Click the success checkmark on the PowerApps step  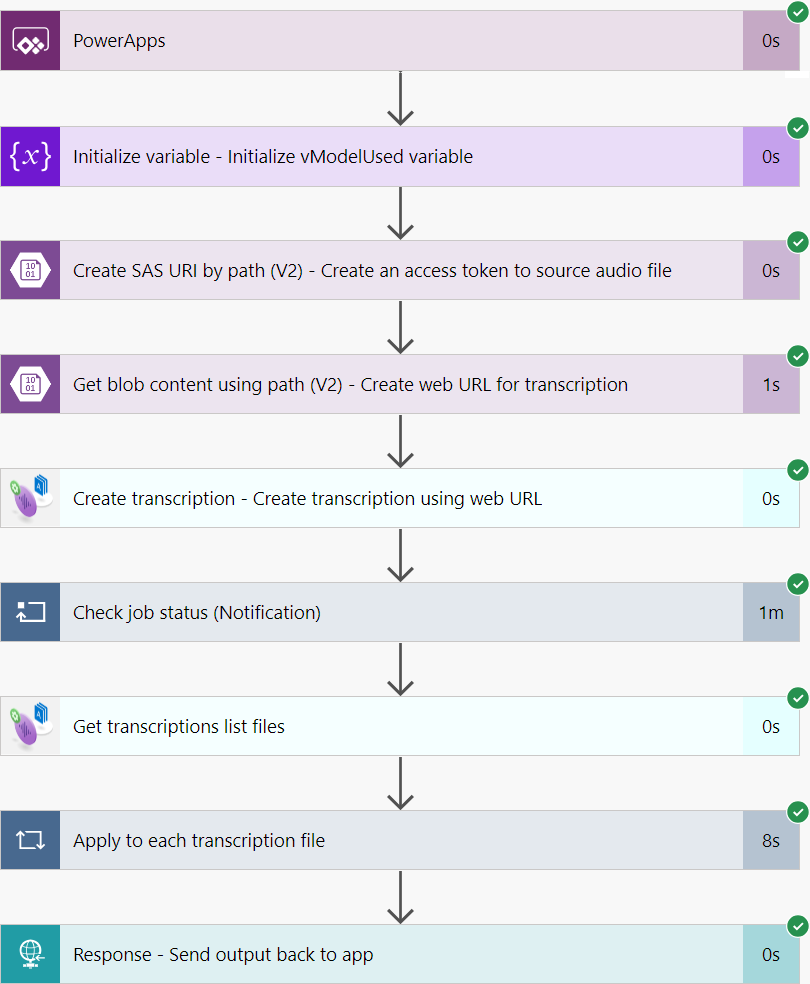(x=797, y=14)
